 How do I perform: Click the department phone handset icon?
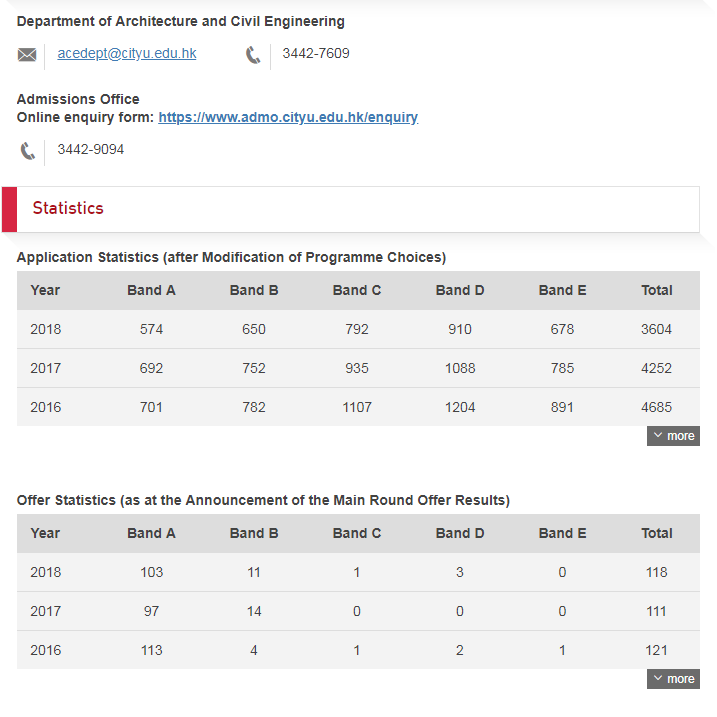pyautogui.click(x=253, y=55)
